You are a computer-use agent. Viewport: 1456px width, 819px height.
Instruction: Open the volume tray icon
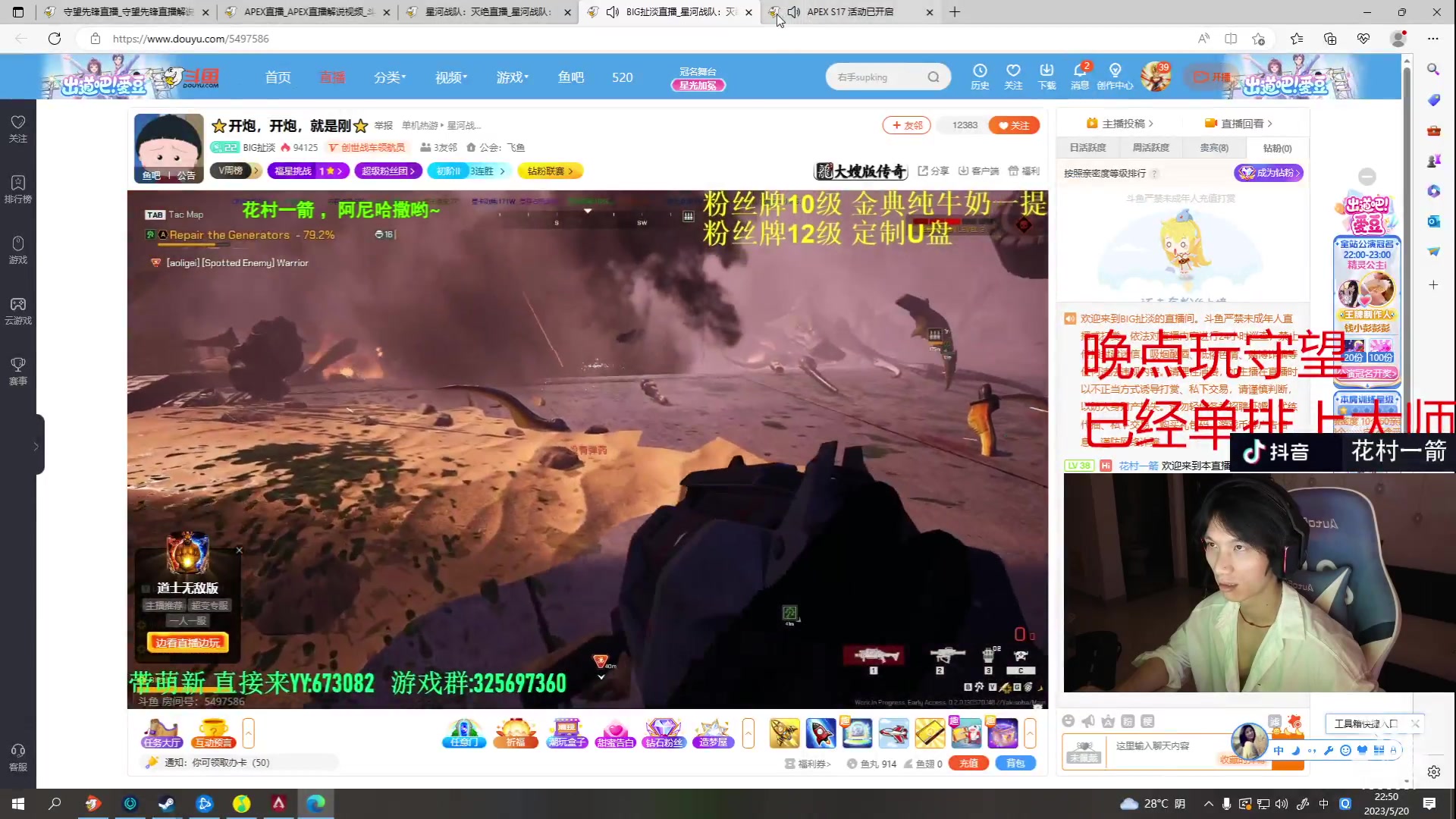tap(1282, 804)
